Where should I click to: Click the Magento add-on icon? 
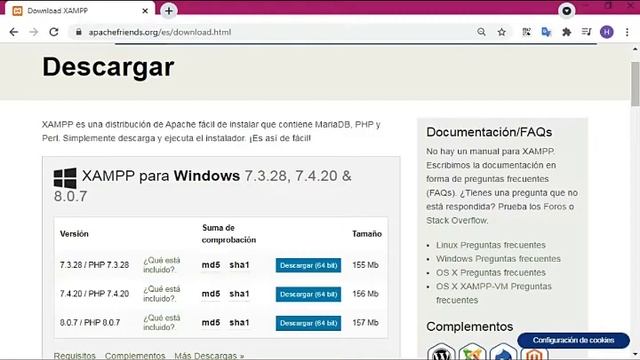pyautogui.click(x=534, y=353)
